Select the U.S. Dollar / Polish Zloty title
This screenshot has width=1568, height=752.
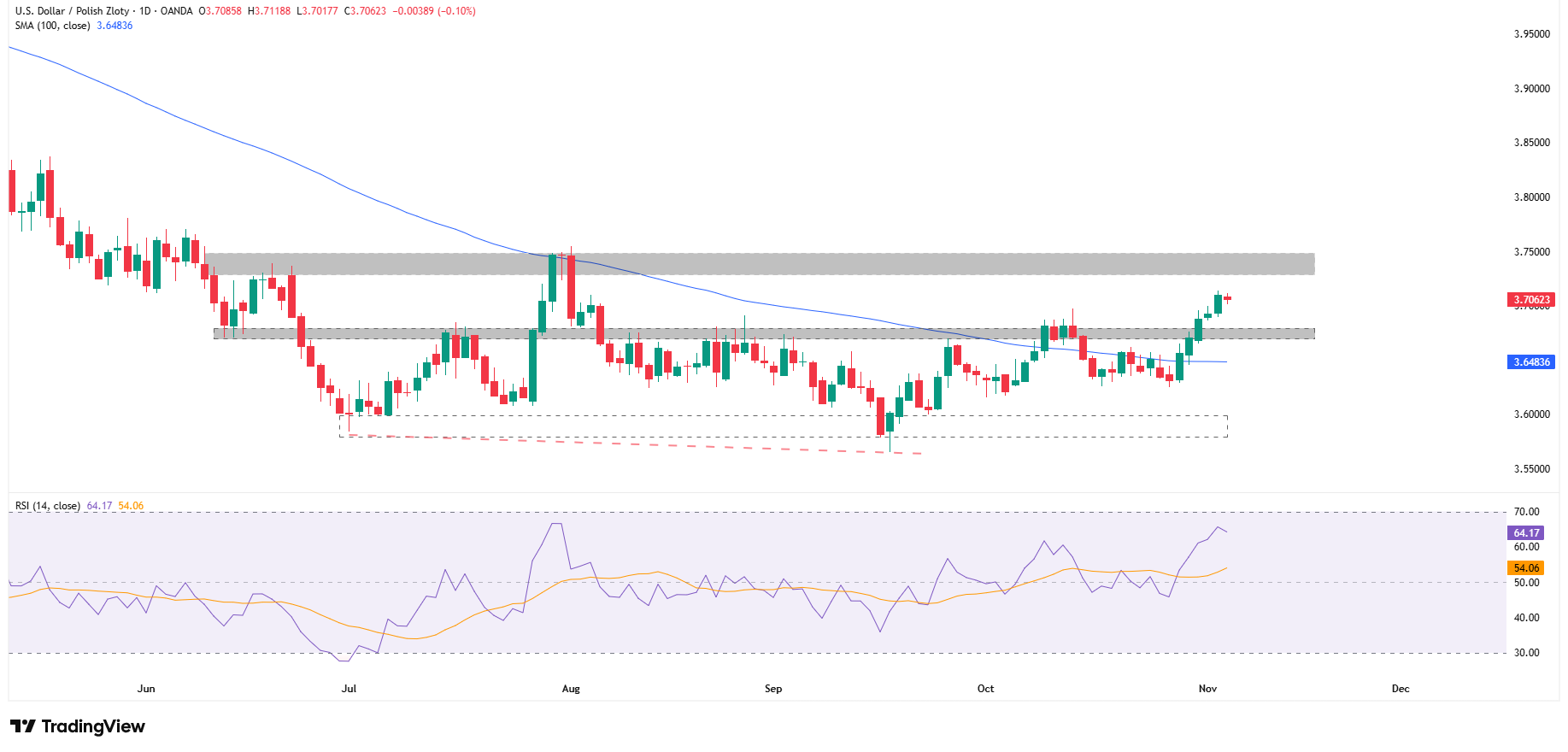pyautogui.click(x=72, y=11)
